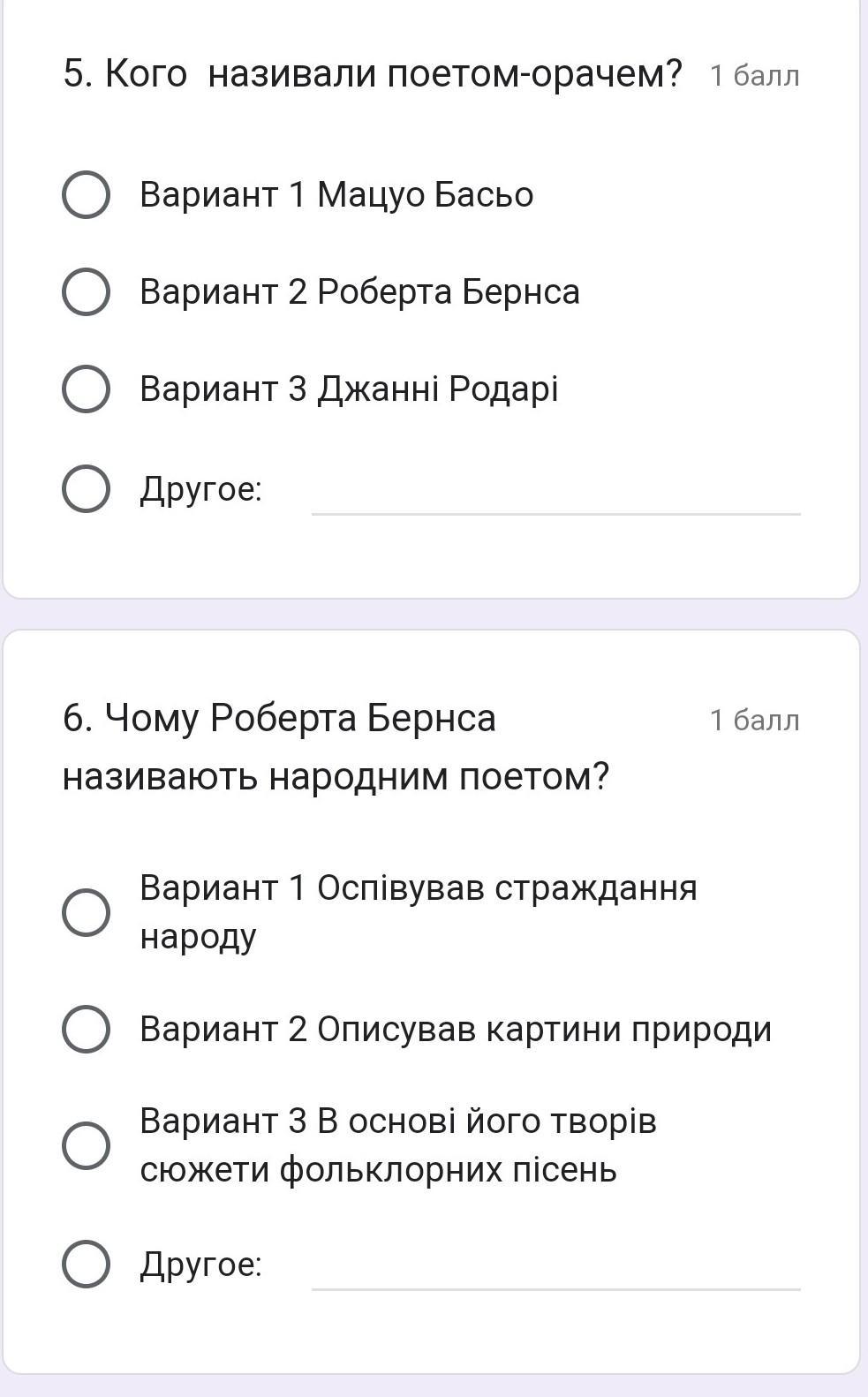Click the Другое text field in question 6

[x=555, y=1270]
